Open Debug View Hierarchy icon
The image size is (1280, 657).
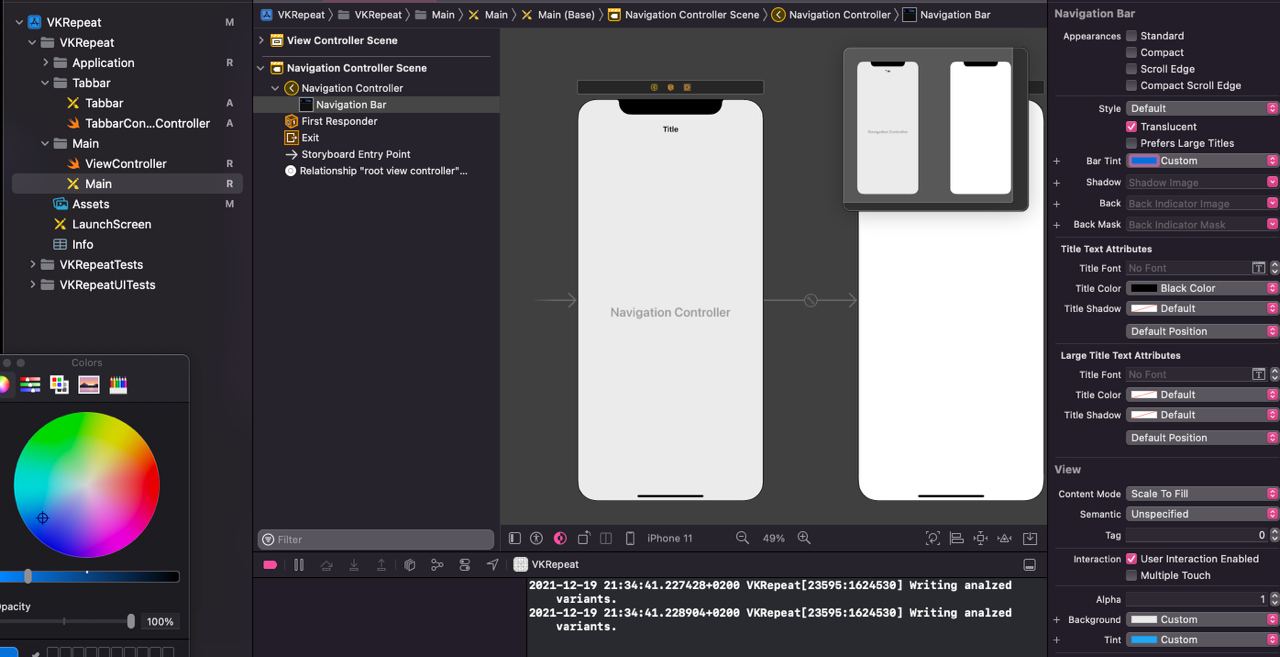click(409, 565)
